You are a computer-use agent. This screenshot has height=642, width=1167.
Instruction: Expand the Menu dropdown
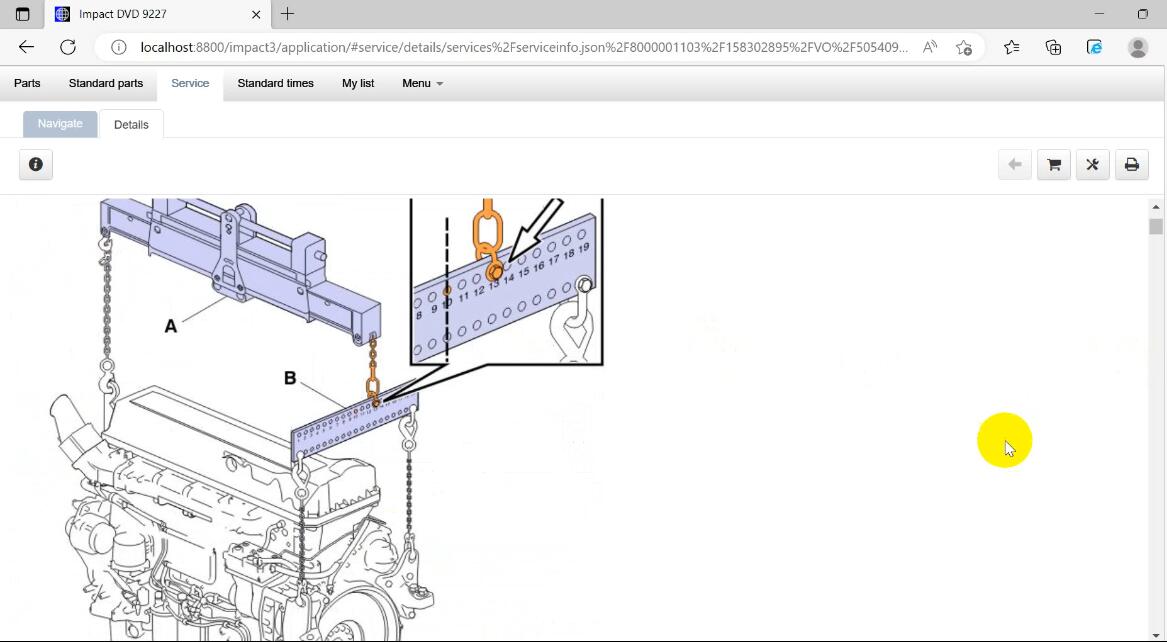coord(422,83)
